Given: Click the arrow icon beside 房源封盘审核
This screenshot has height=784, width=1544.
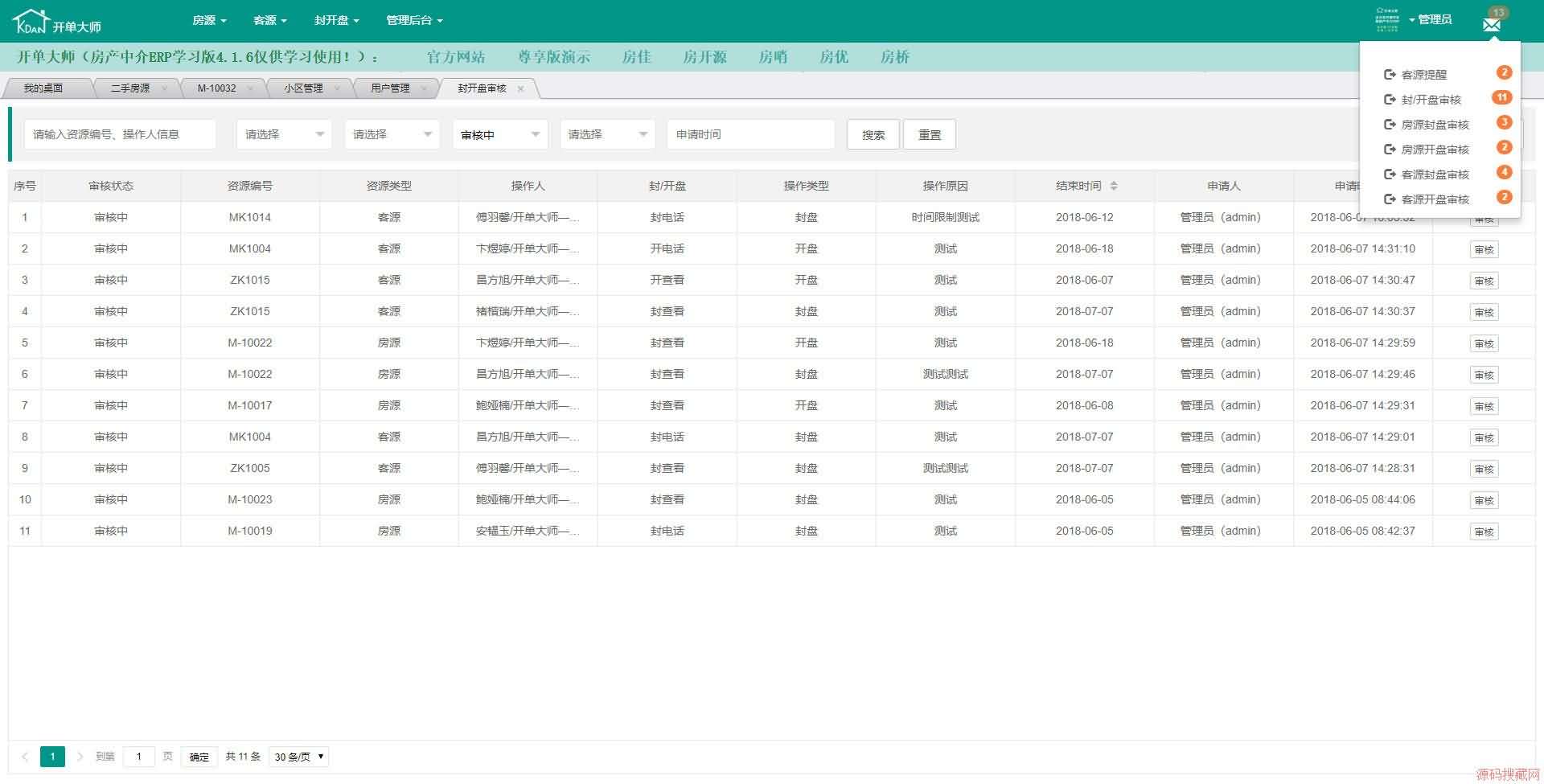Looking at the screenshot, I should 1389,125.
